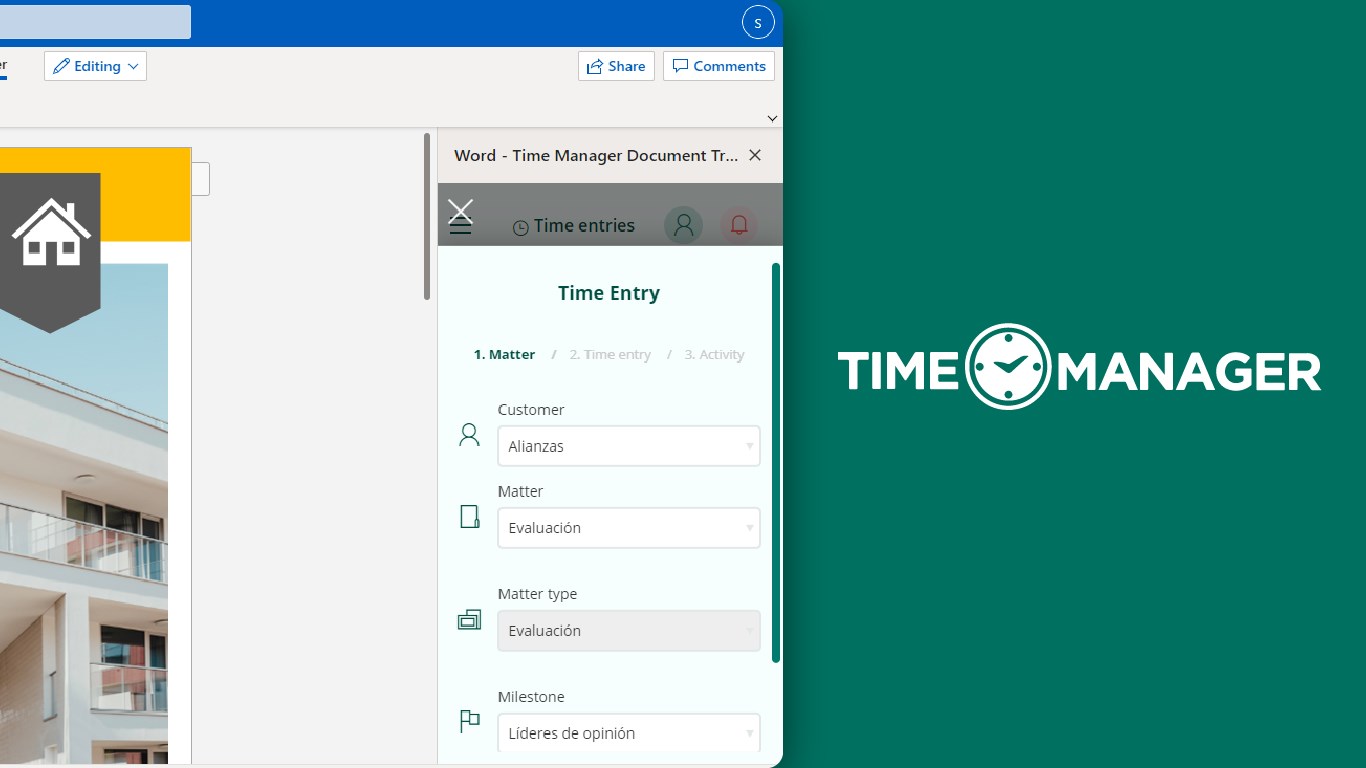The image size is (1366, 768).
Task: Click the Time Manager clock logo
Action: click(x=1008, y=367)
